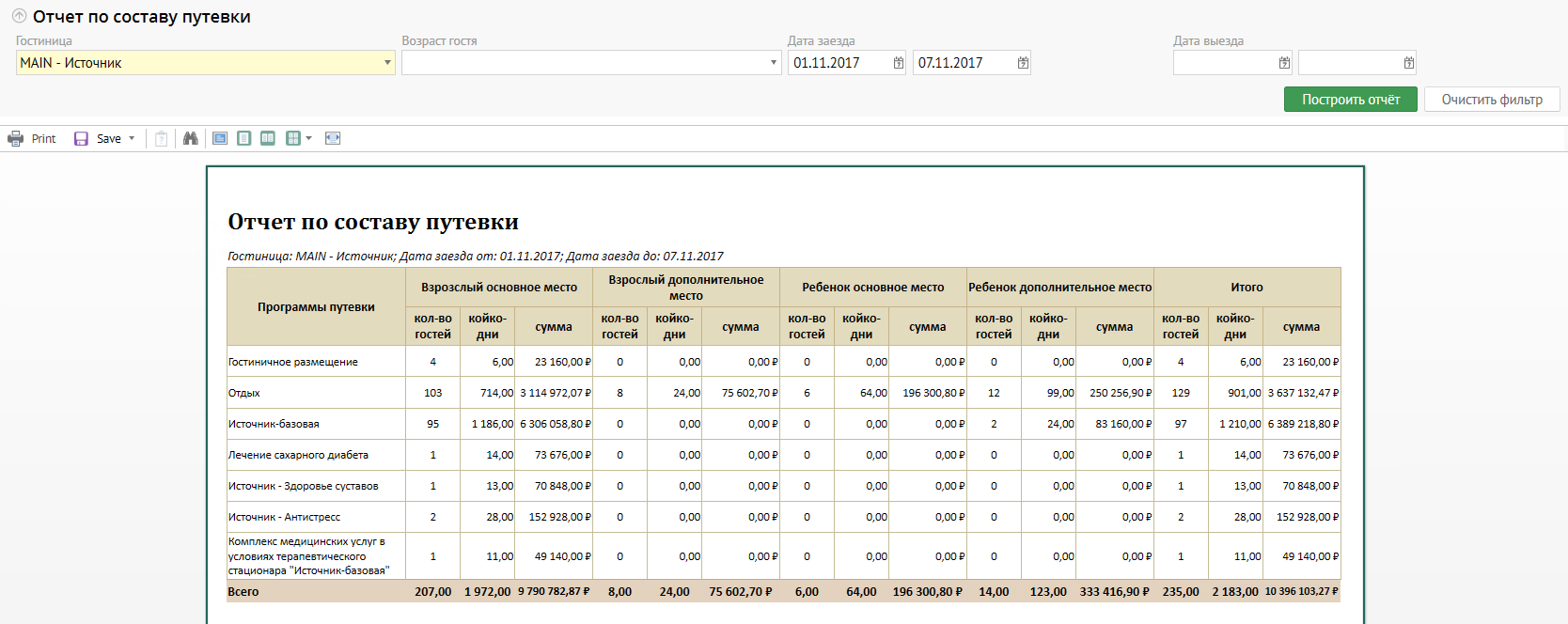
Task: Click the Очистить фильтр button
Action: 1491,100
